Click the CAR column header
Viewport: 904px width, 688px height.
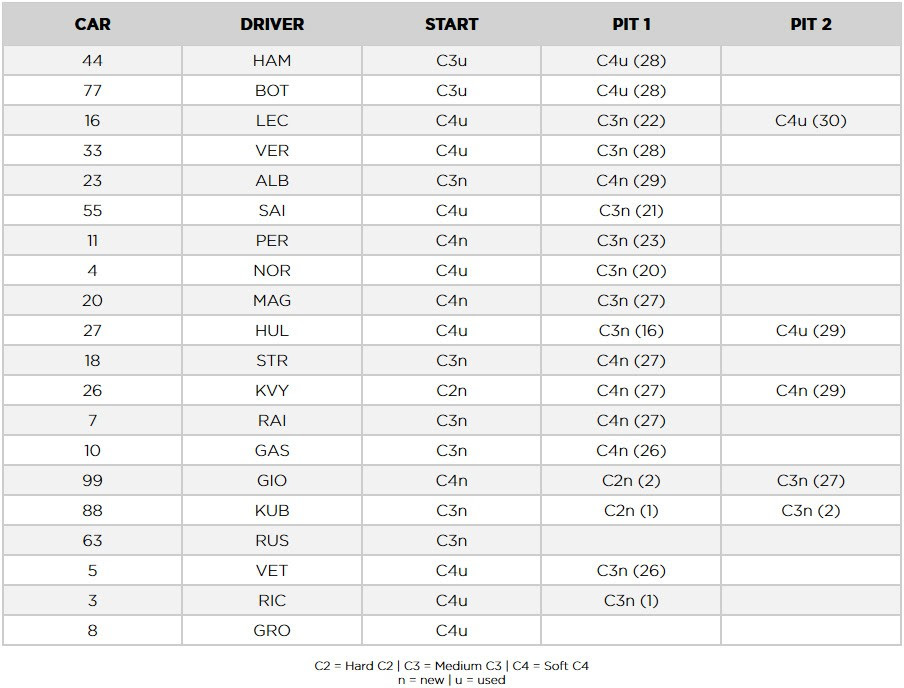click(92, 24)
